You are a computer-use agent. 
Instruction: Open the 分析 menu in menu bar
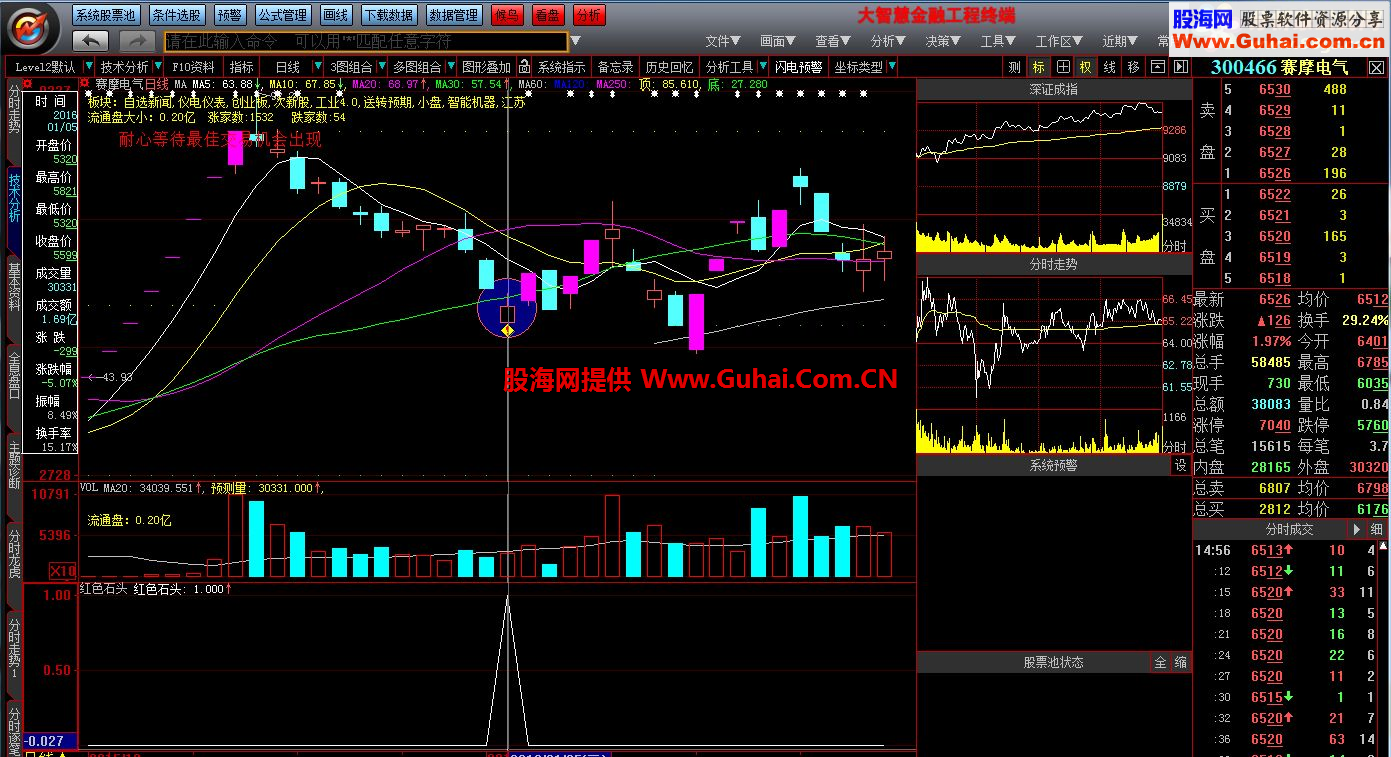click(888, 41)
